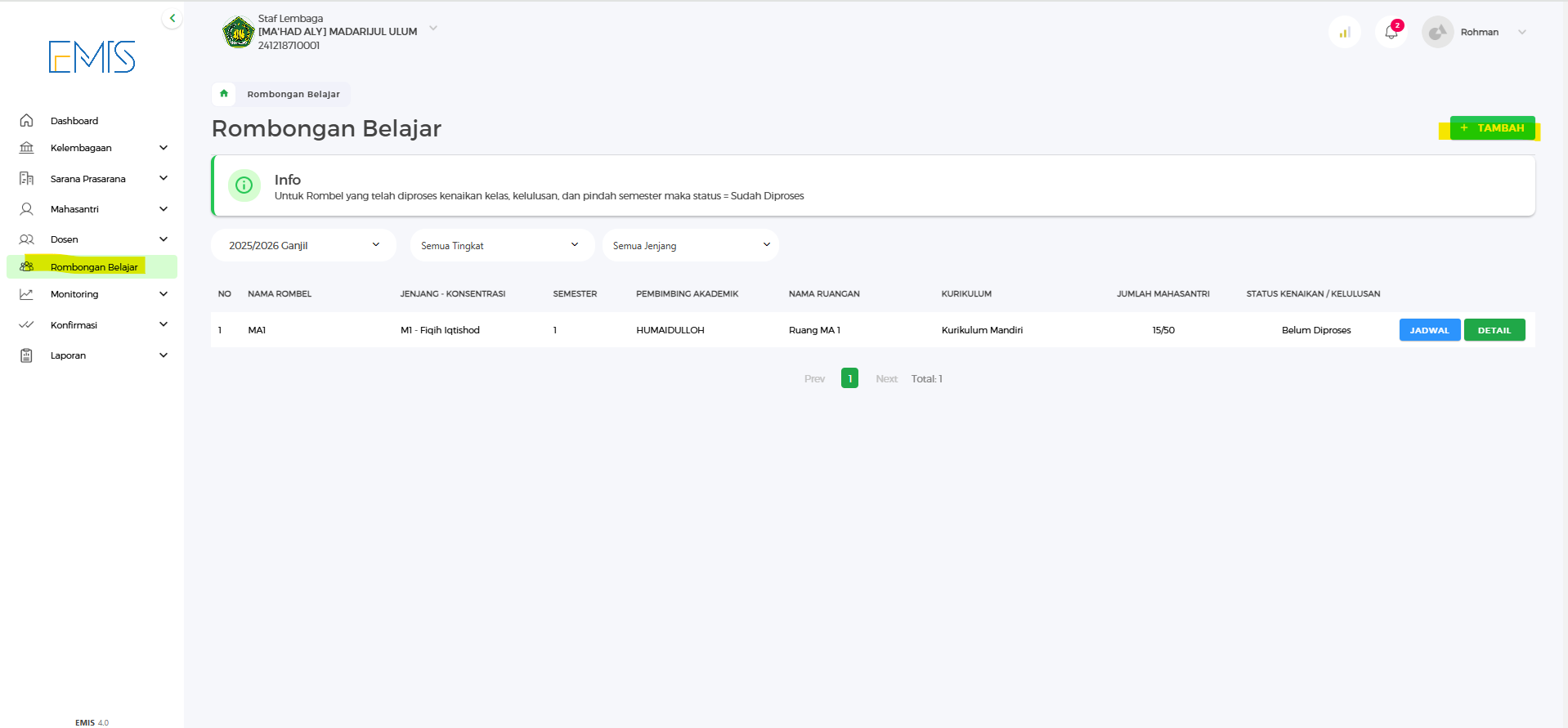This screenshot has height=728, width=1568.
Task: Click the home breadcrumb icon
Action: pyautogui.click(x=224, y=94)
